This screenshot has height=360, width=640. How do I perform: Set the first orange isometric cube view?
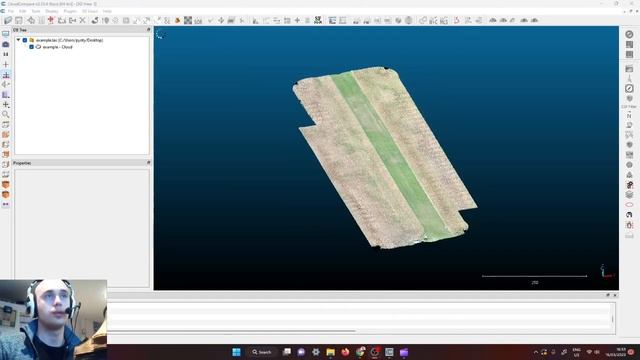click(6, 185)
